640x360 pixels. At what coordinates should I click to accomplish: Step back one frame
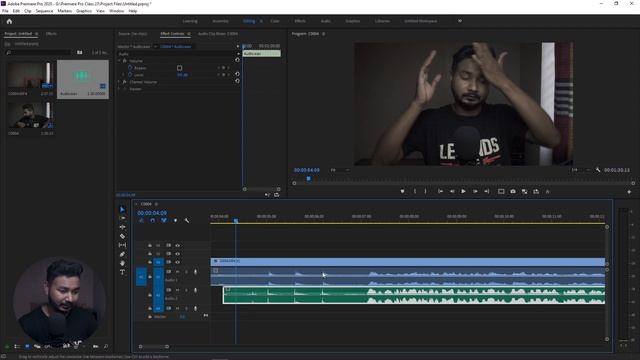click(452, 191)
